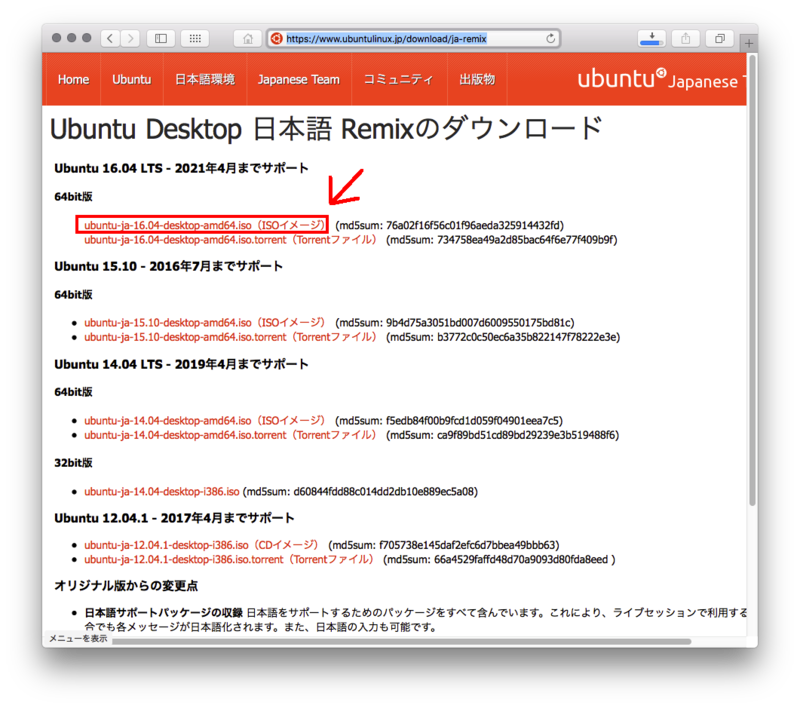Viewport: 800px width, 708px height.
Task: Download ubuntu-ja-16.04-desktop-amd64.iso.torrent file
Action: pos(230,239)
